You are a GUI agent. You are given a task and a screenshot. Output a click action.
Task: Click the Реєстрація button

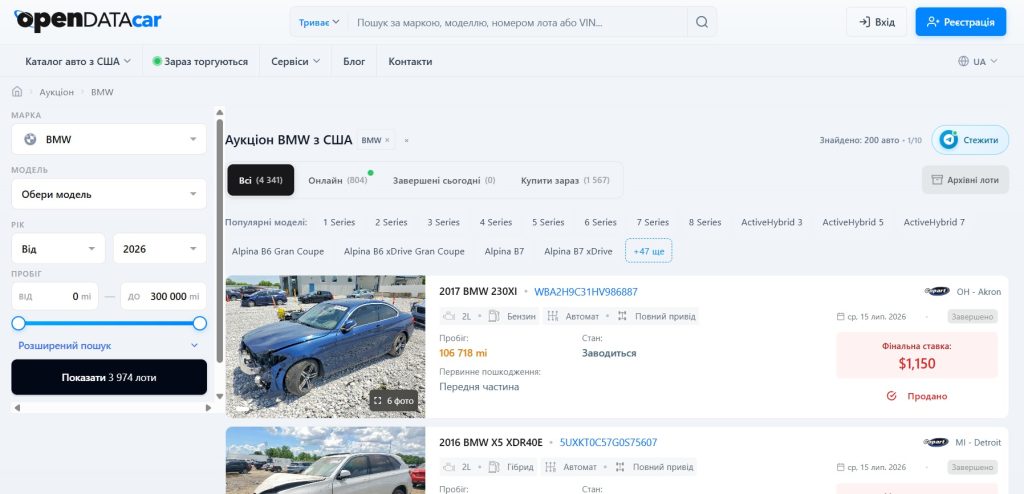coord(961,22)
